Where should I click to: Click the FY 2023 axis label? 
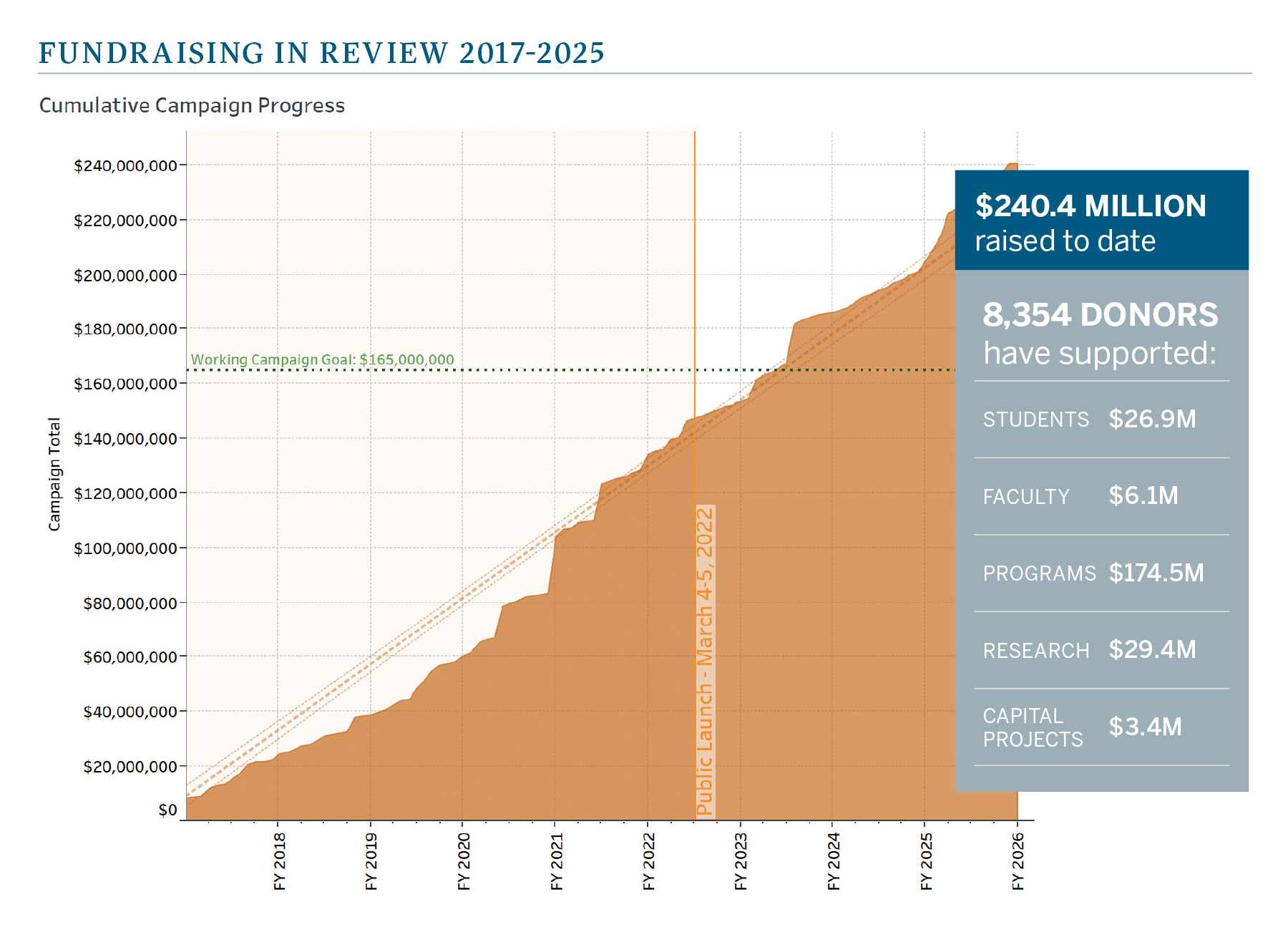point(741,861)
